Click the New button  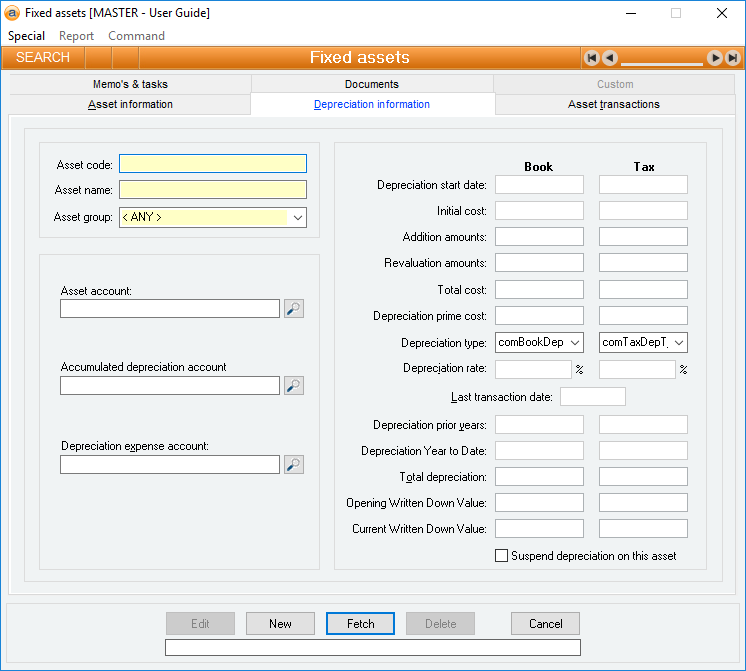click(x=280, y=624)
